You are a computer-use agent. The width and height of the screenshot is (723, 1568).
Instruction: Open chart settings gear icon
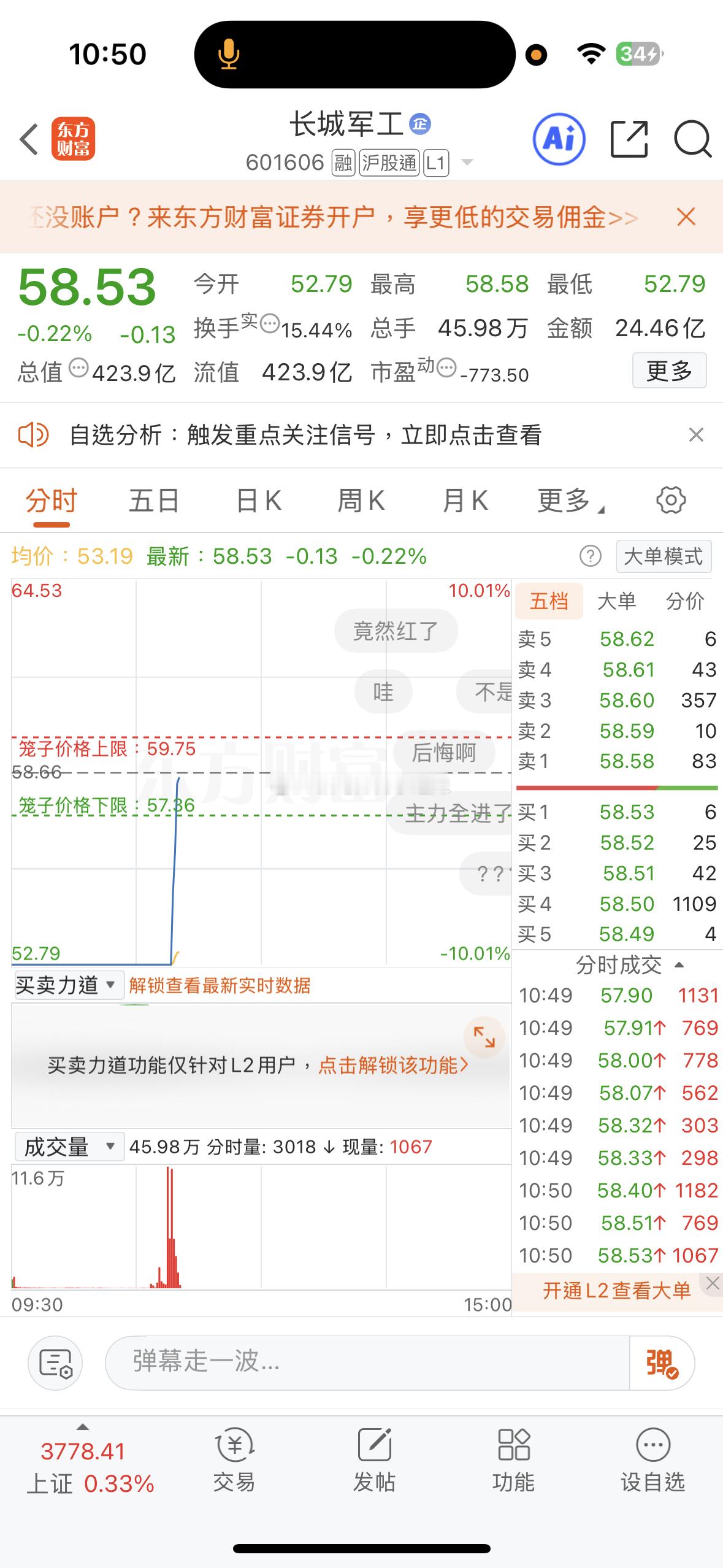(x=671, y=500)
